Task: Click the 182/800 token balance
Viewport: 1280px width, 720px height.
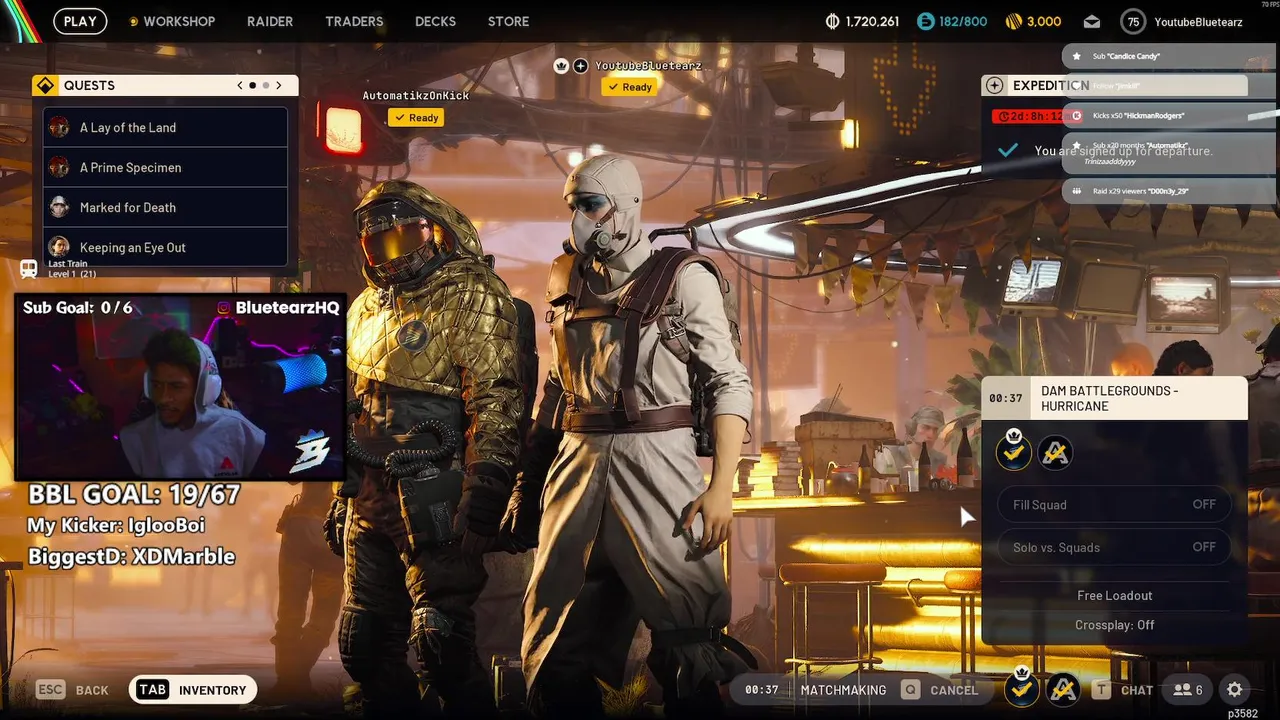Action: pos(963,21)
